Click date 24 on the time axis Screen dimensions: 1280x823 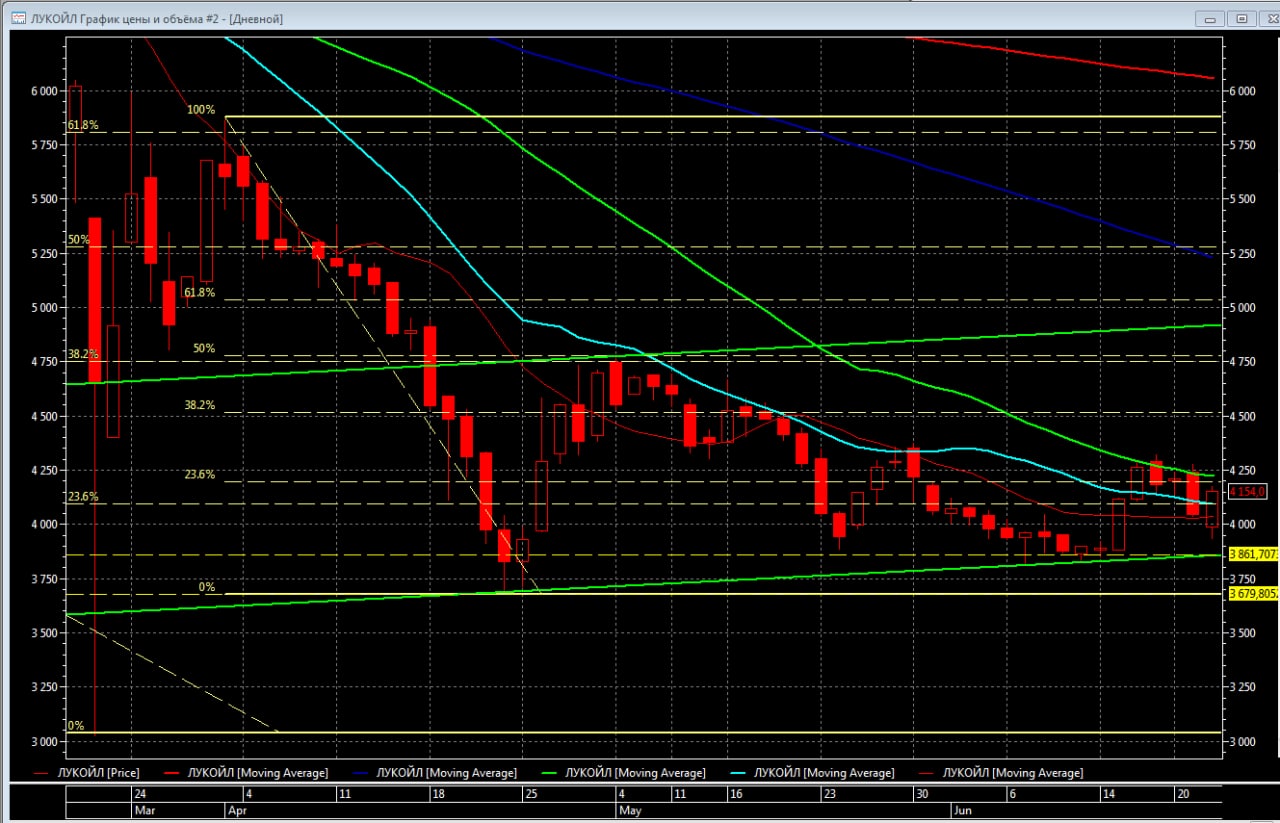coord(140,794)
